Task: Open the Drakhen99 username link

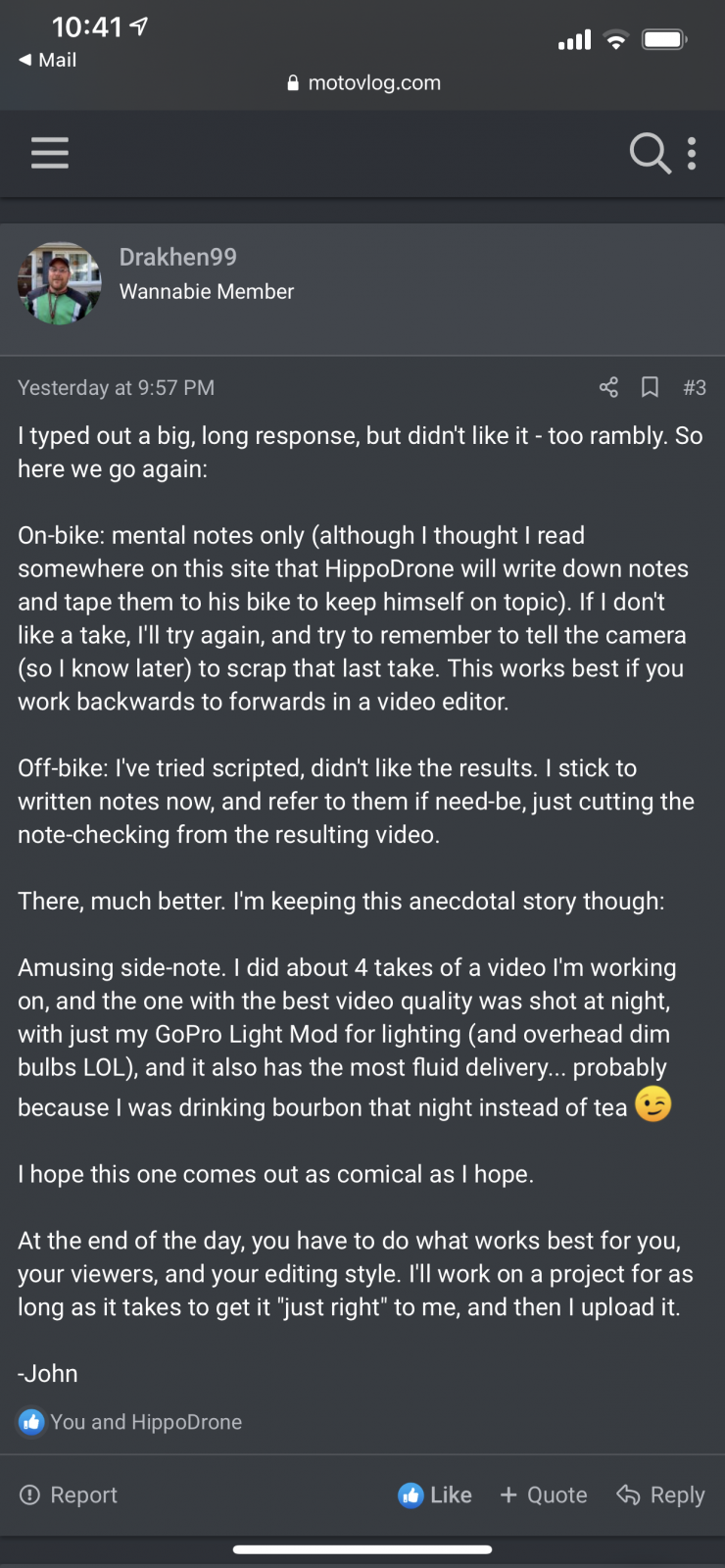Action: (x=178, y=257)
